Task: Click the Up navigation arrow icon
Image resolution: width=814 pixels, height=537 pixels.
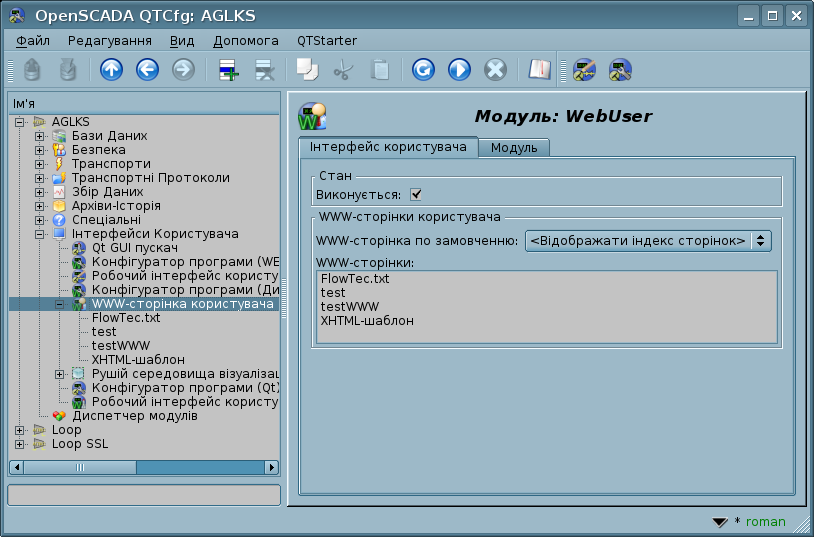Action: click(x=111, y=70)
